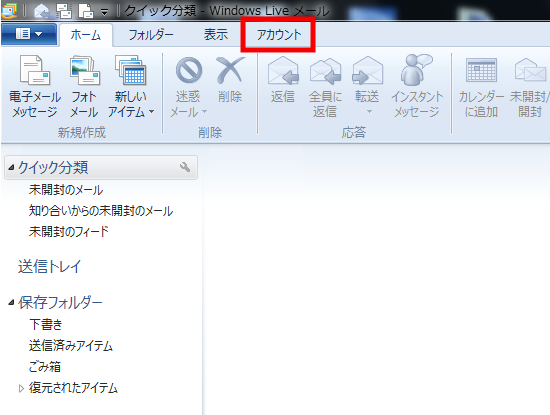Open the quick access toolbar customize arrow
The image size is (550, 415).
click(x=104, y=12)
